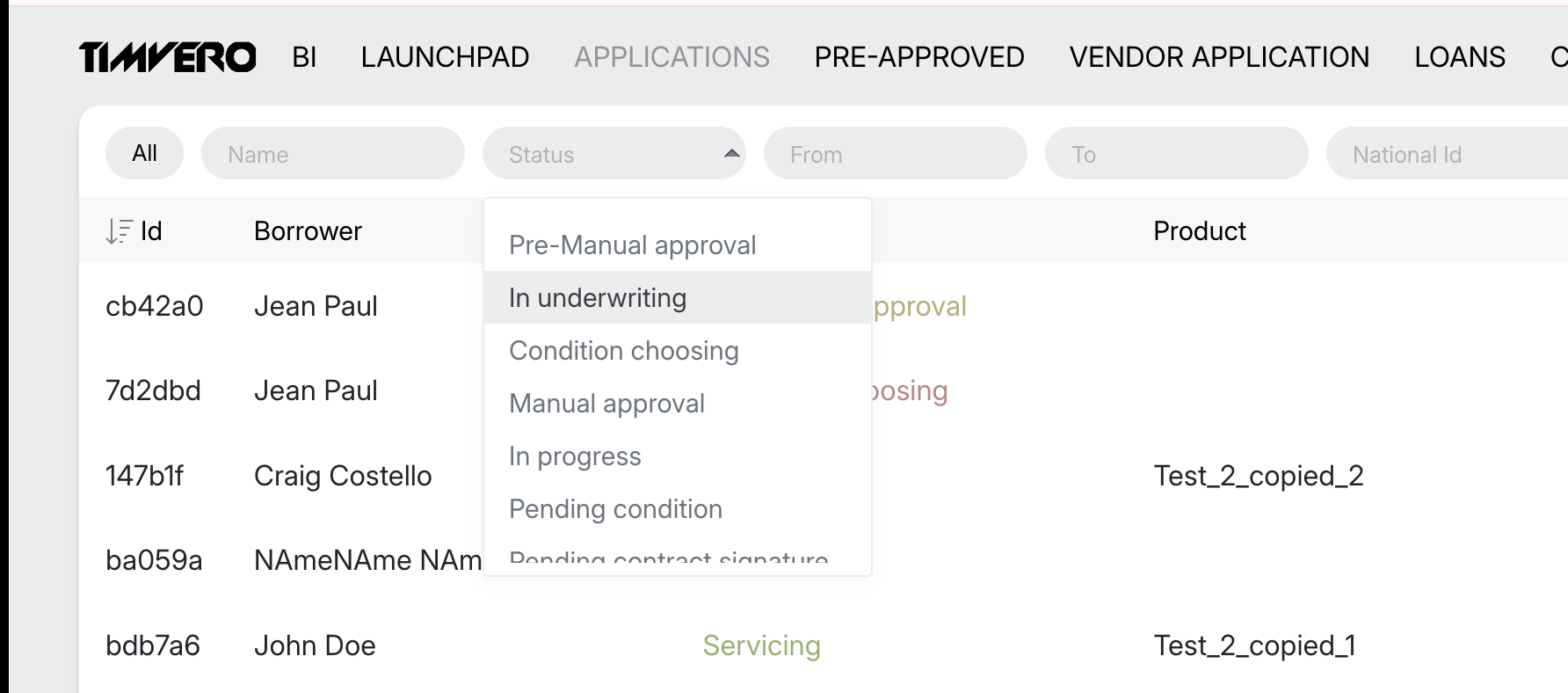
Task: Choose "In progress" status filter
Action: click(x=575, y=456)
